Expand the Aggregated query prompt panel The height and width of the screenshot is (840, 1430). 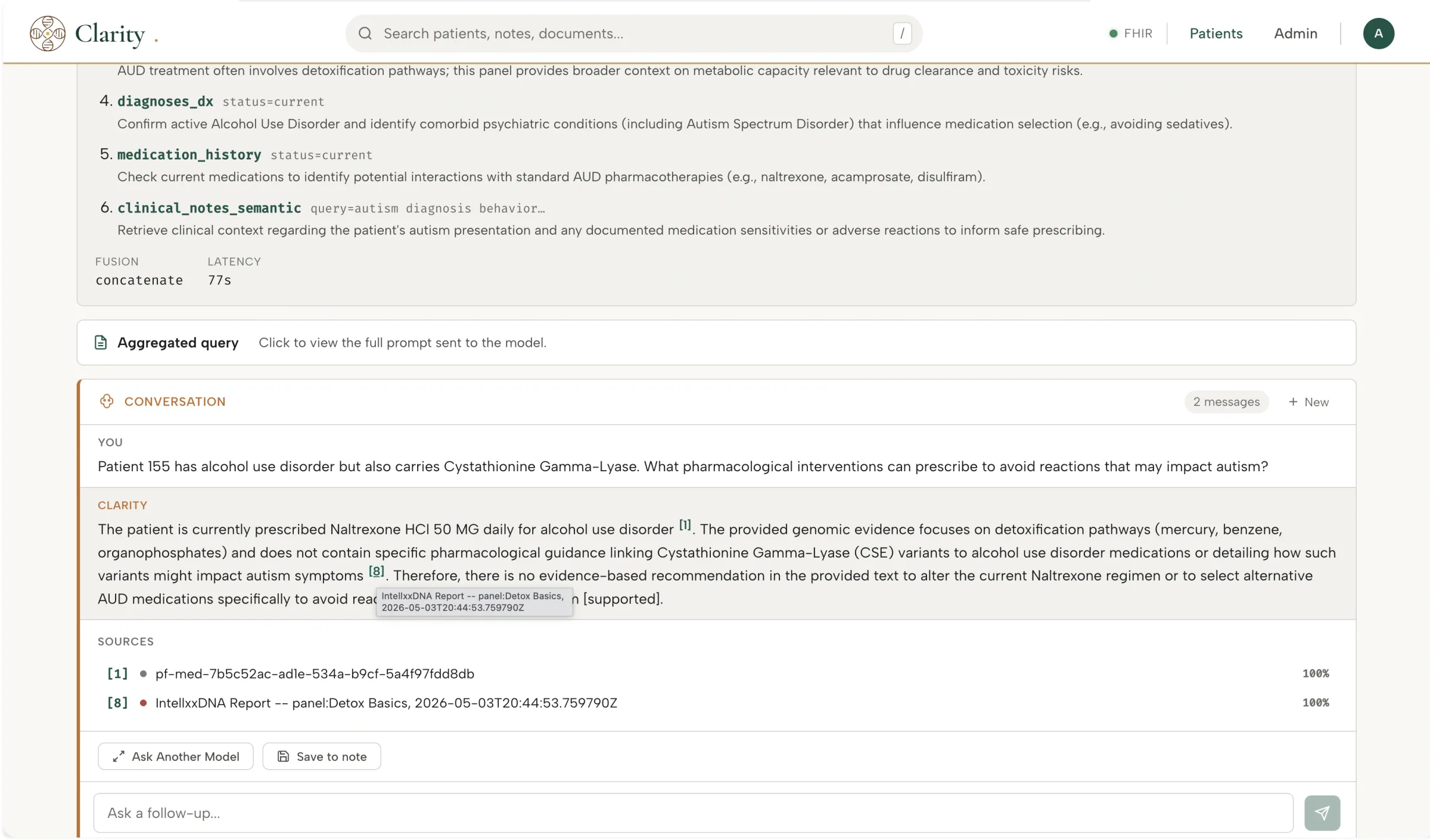tap(716, 343)
